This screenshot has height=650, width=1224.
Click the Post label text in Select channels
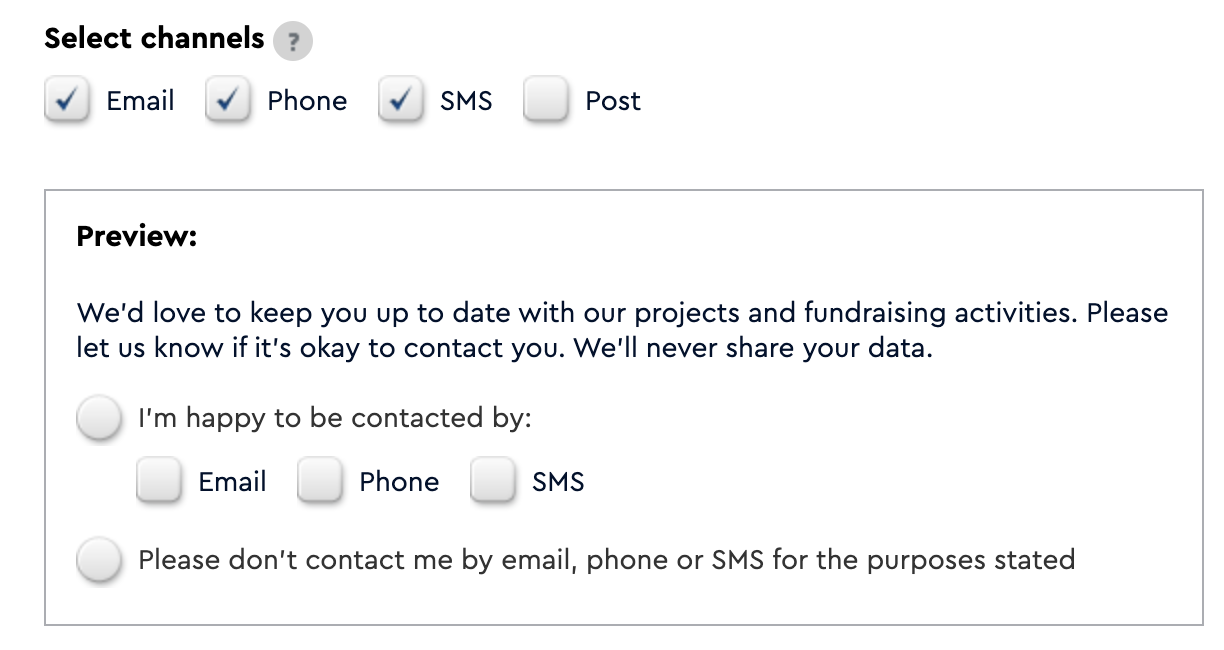click(613, 101)
